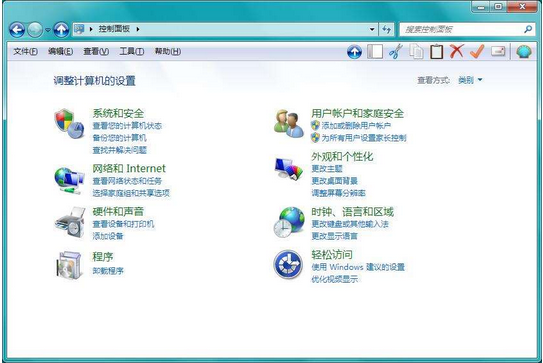Expand the address bar history dropdown

pyautogui.click(x=372, y=29)
